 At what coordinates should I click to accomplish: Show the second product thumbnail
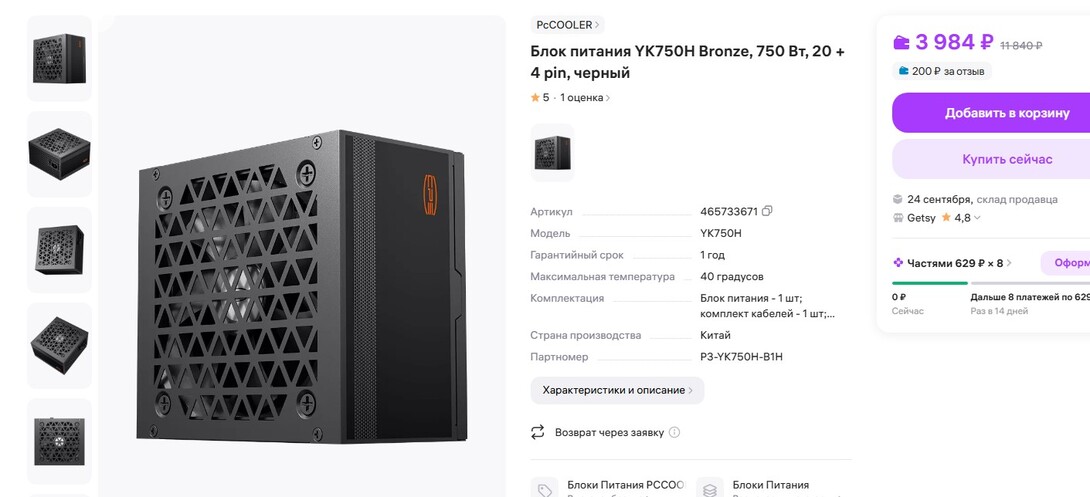(x=60, y=154)
